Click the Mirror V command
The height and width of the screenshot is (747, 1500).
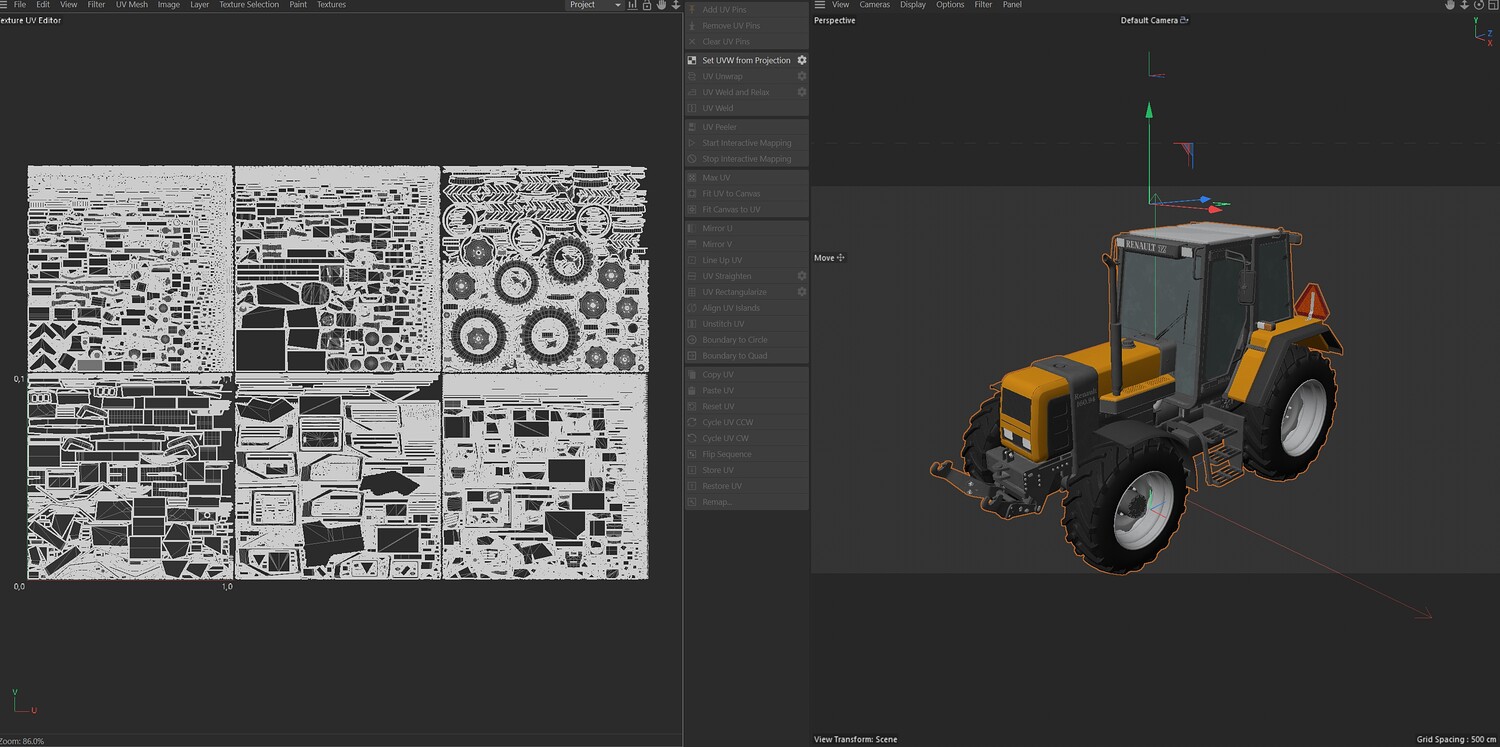pos(746,244)
